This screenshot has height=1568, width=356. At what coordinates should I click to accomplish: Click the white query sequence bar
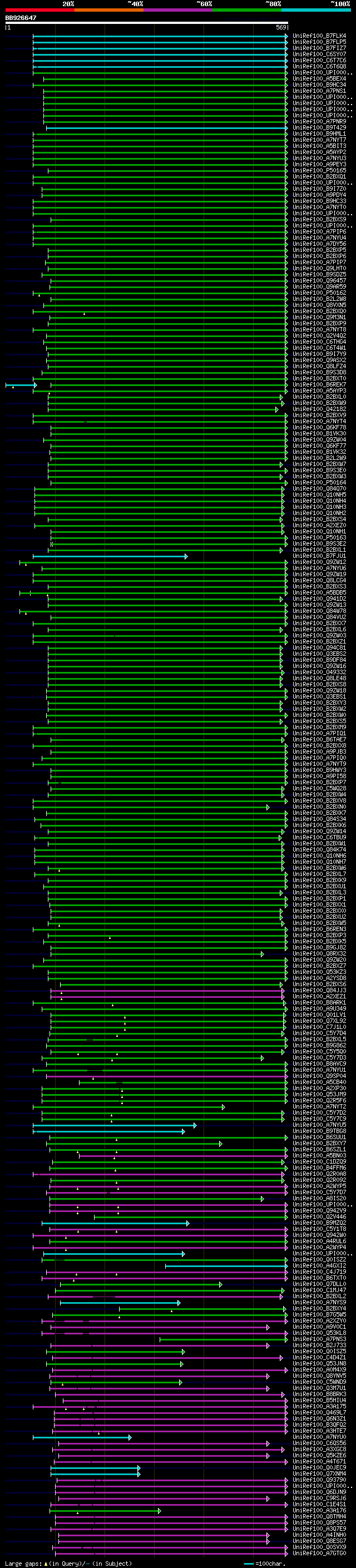pos(147,22)
